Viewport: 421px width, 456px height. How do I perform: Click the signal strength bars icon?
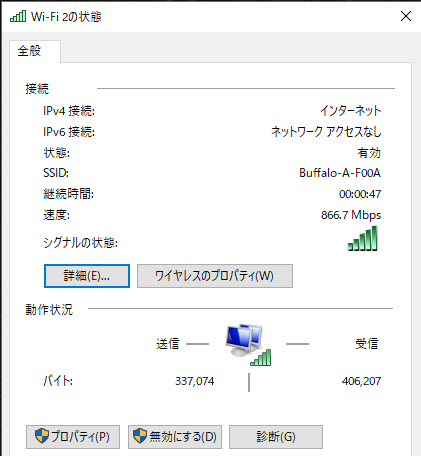point(363,238)
